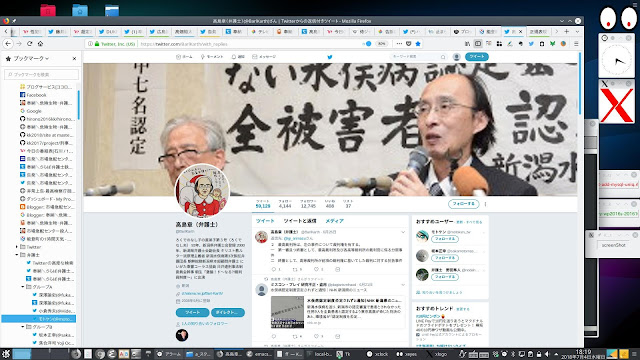Viewport: 640px width, 360px height.
Task: Open the 通知 item in Twitter navigation
Action: click(x=238, y=57)
